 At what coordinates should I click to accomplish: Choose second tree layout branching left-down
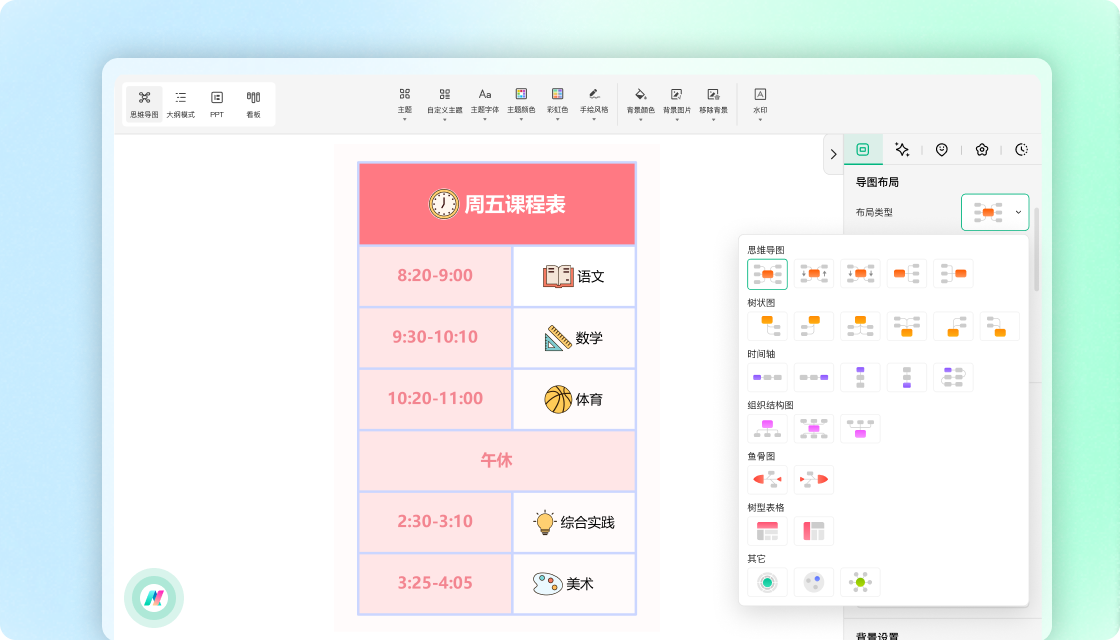[x=814, y=326]
